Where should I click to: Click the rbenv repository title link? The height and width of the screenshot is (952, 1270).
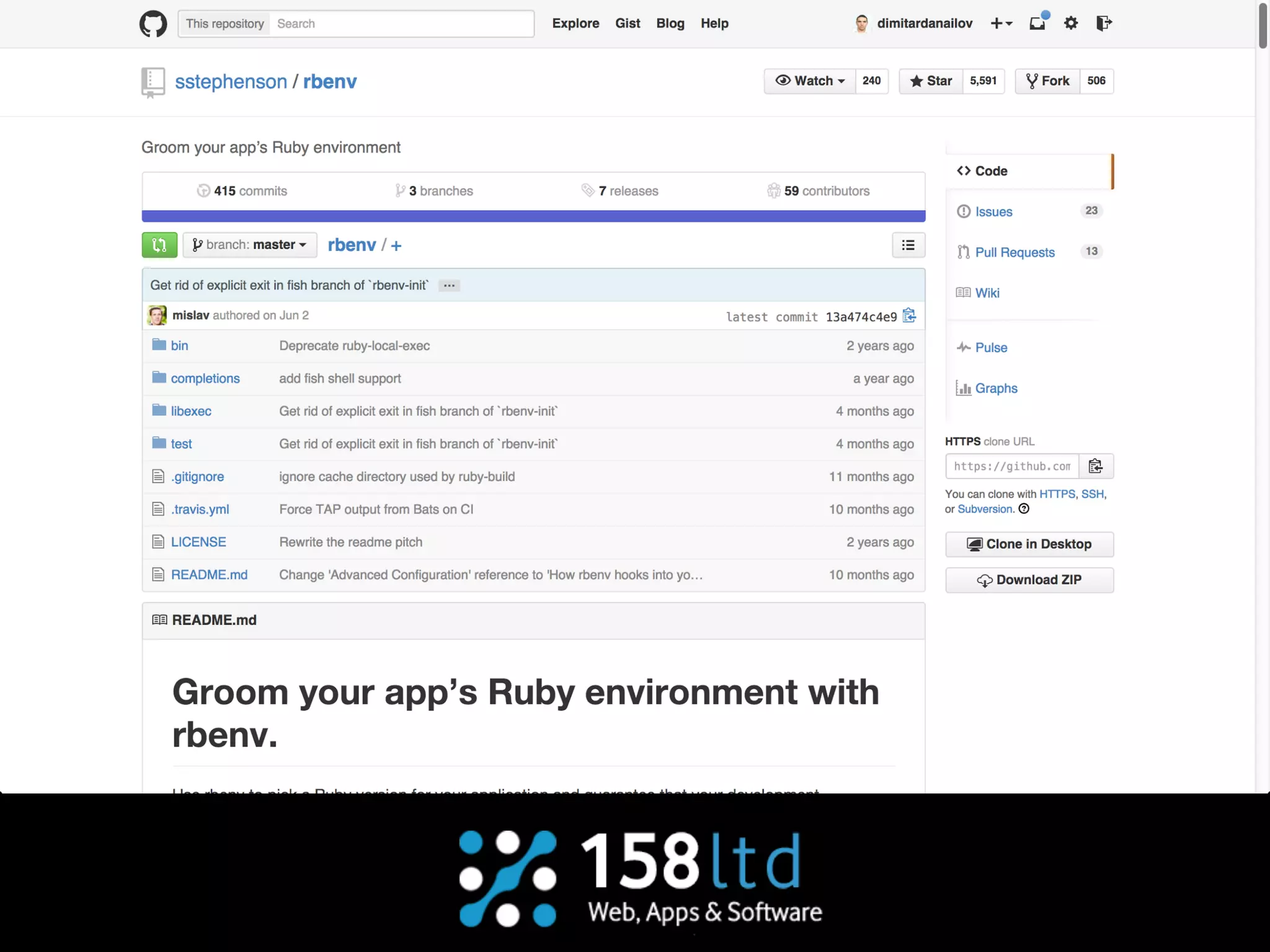pyautogui.click(x=330, y=82)
